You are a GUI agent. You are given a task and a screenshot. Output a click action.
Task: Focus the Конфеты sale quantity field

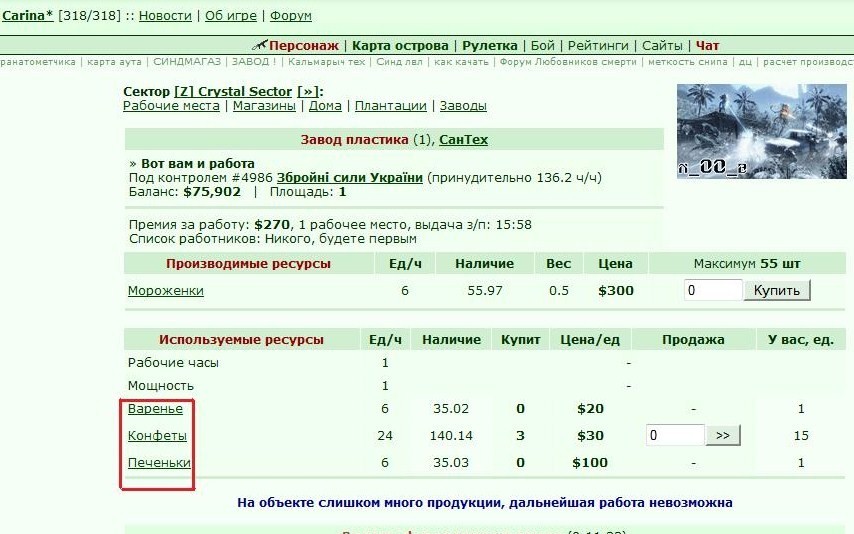click(x=675, y=435)
